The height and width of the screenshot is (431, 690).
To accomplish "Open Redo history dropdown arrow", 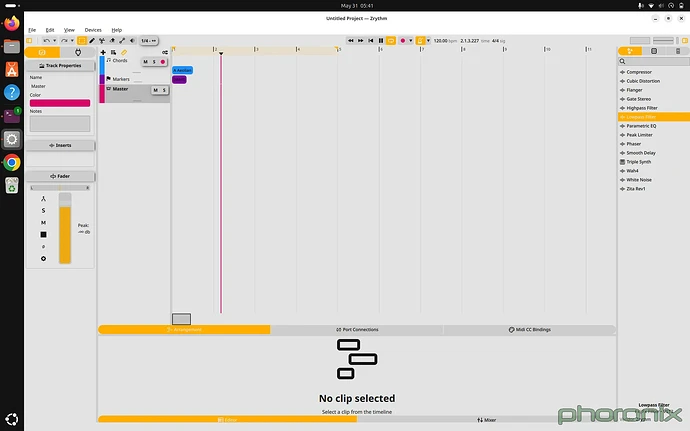I will click(x=72, y=41).
